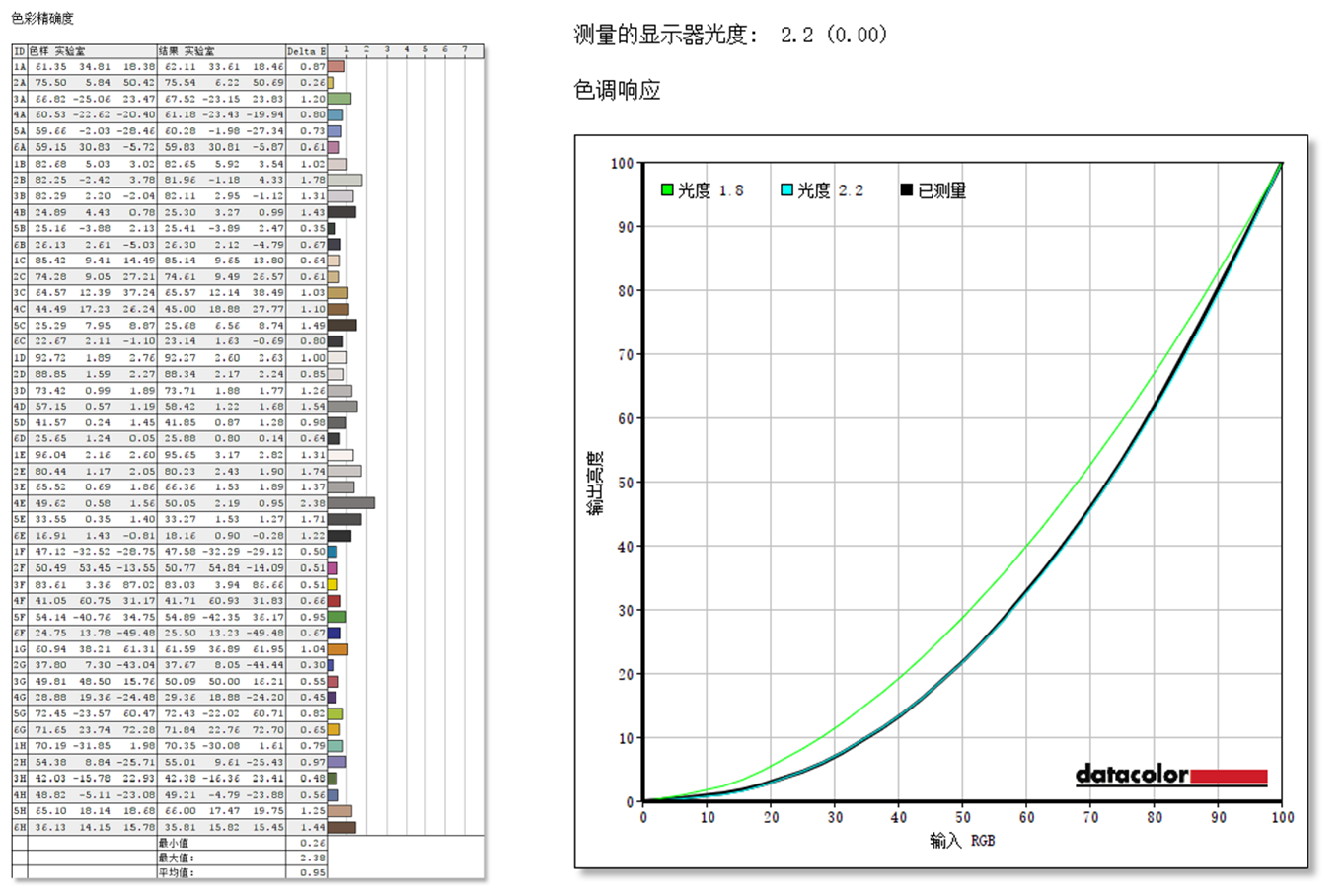
Task: Click sample value 96.04 in row 1E
Action: (50, 455)
